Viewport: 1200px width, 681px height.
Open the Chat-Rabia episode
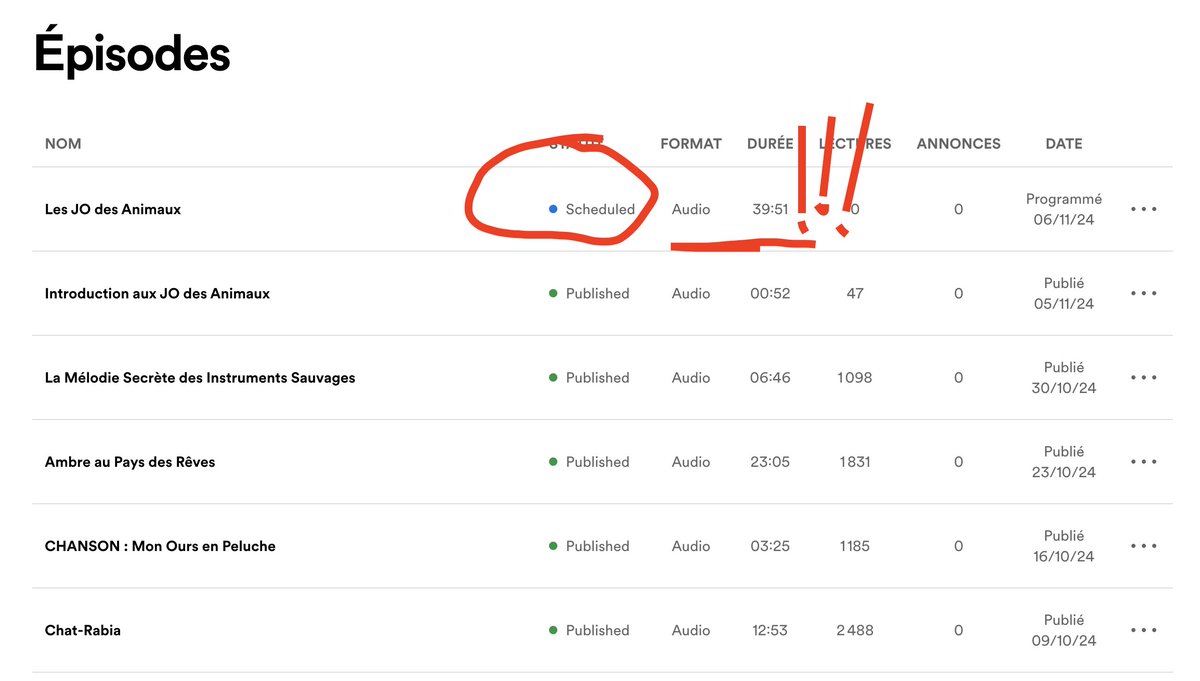(83, 630)
